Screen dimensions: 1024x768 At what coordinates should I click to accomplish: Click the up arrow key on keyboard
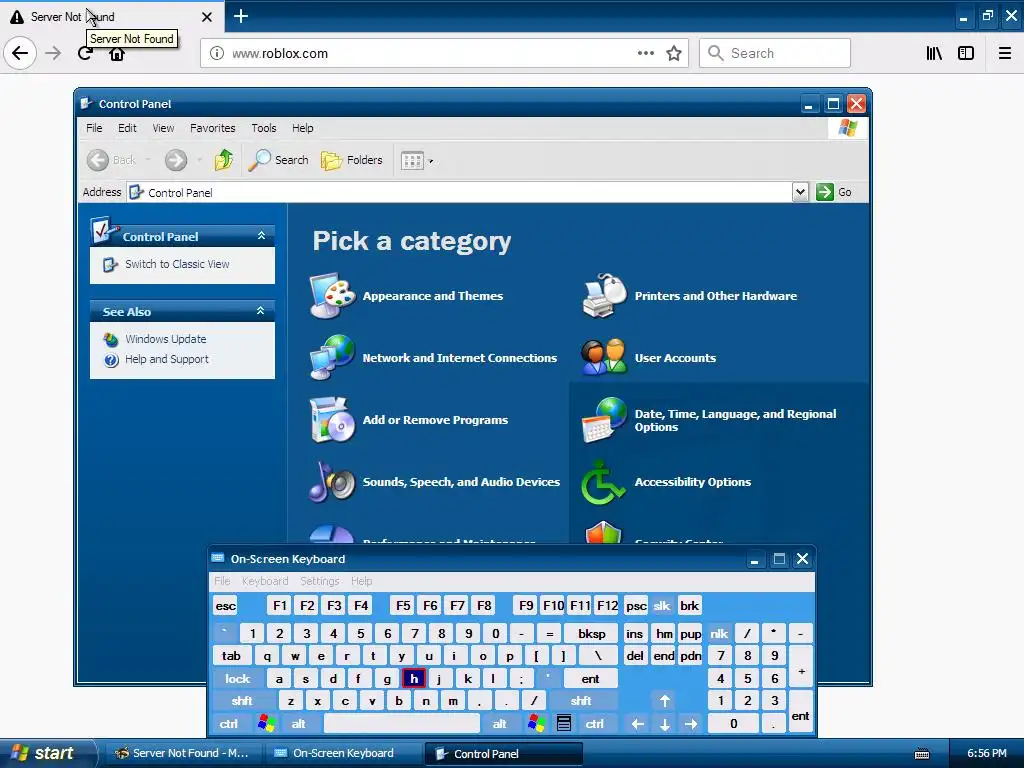click(665, 701)
